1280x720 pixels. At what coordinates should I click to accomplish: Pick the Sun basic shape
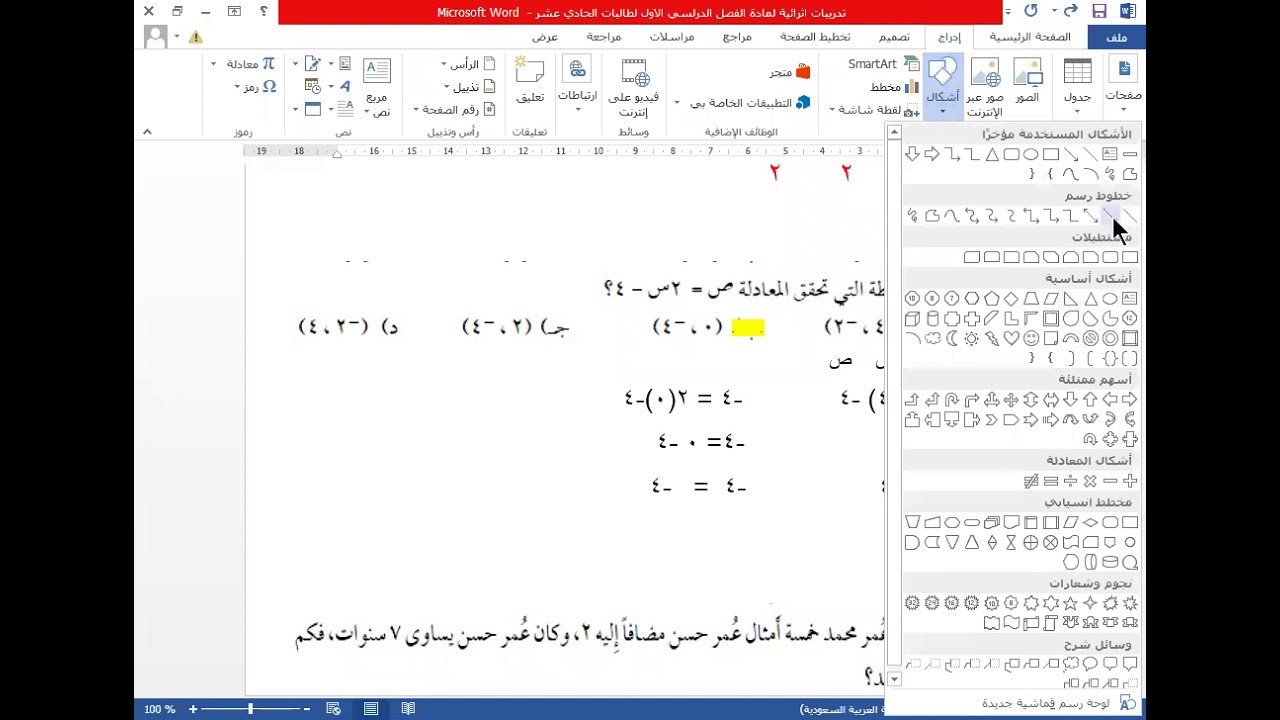coord(972,338)
